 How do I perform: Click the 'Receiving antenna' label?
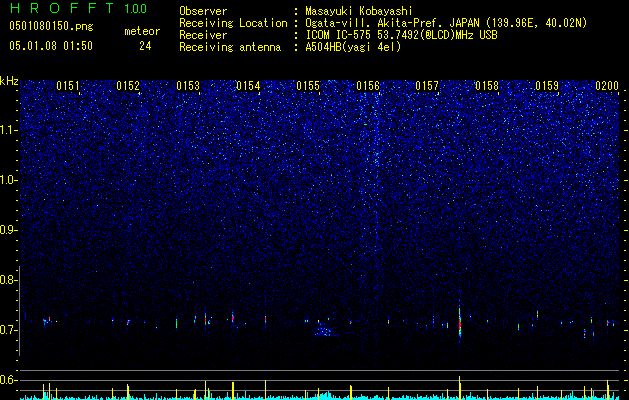[x=230, y=47]
